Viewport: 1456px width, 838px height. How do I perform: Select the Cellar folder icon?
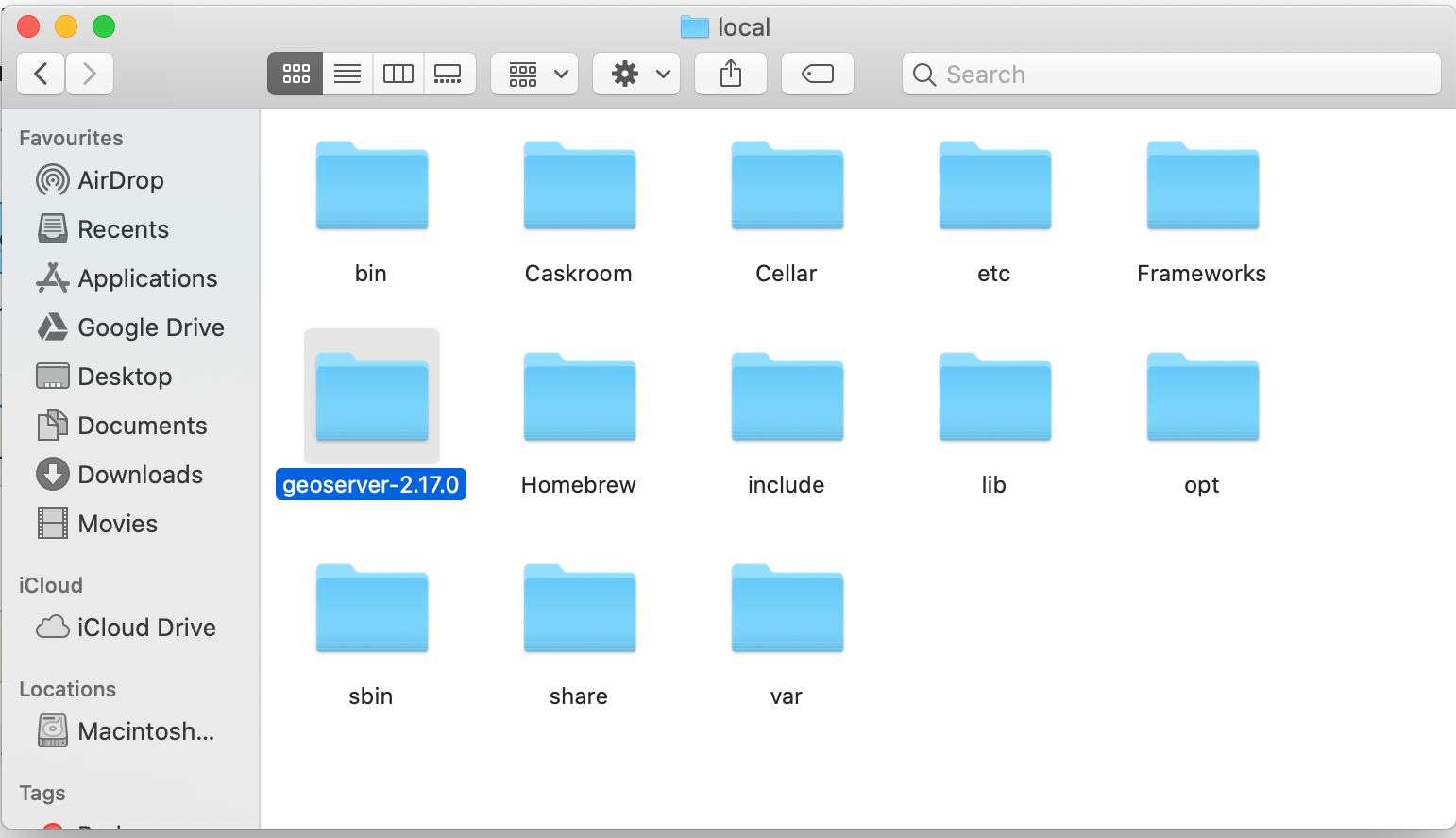(x=787, y=186)
